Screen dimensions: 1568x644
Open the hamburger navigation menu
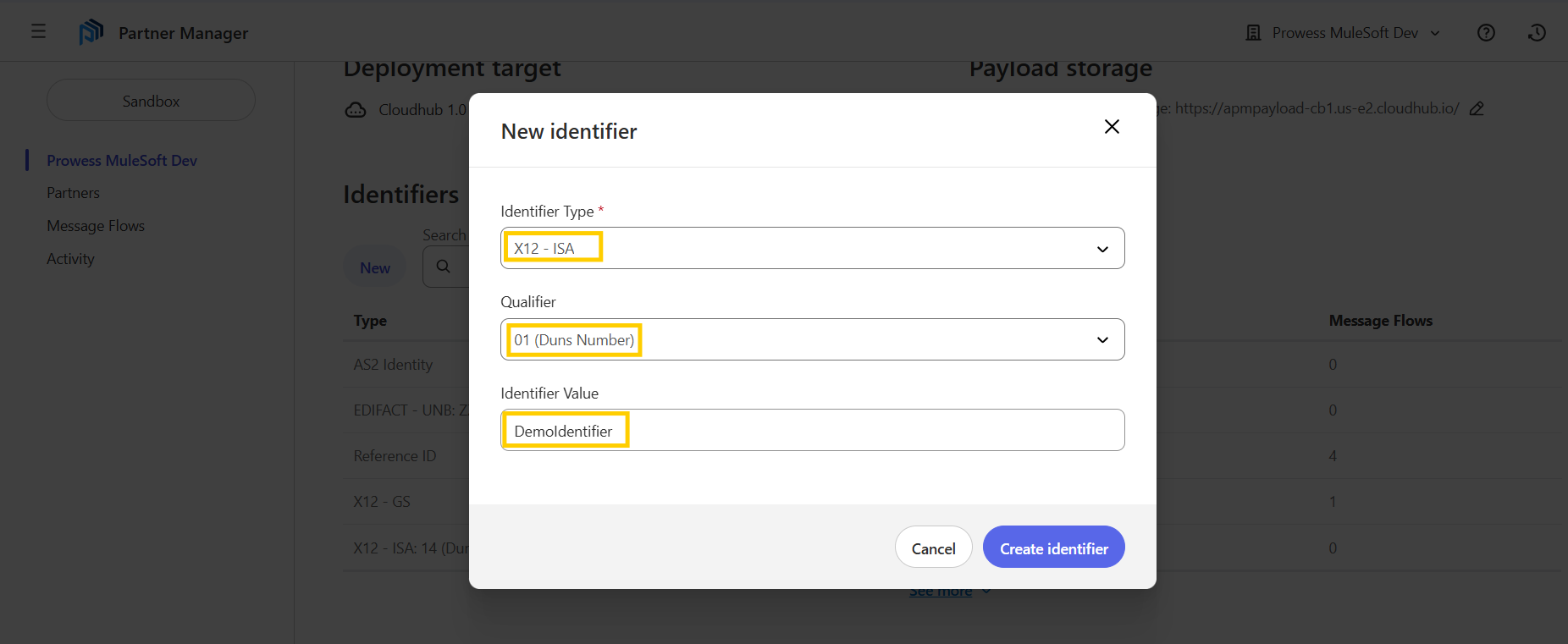[38, 32]
